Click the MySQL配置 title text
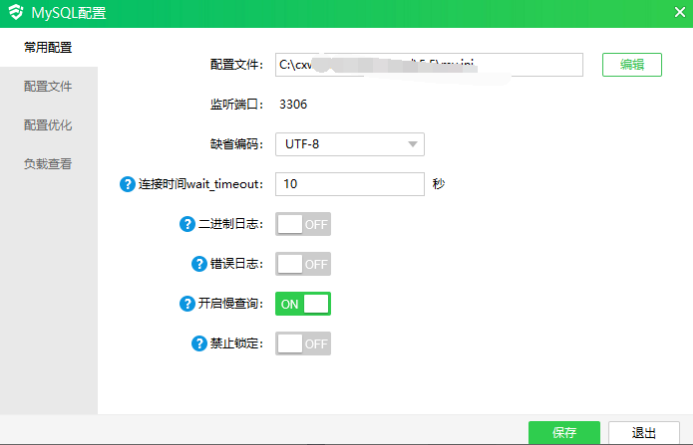693x445 pixels. (x=69, y=13)
